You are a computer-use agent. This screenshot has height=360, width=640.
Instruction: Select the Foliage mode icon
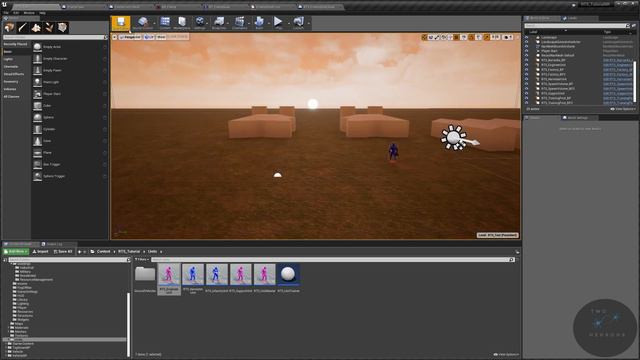(x=49, y=28)
